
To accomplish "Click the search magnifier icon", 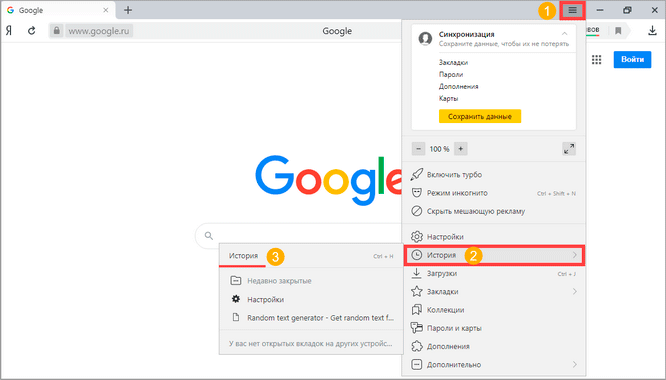I will click(208, 236).
